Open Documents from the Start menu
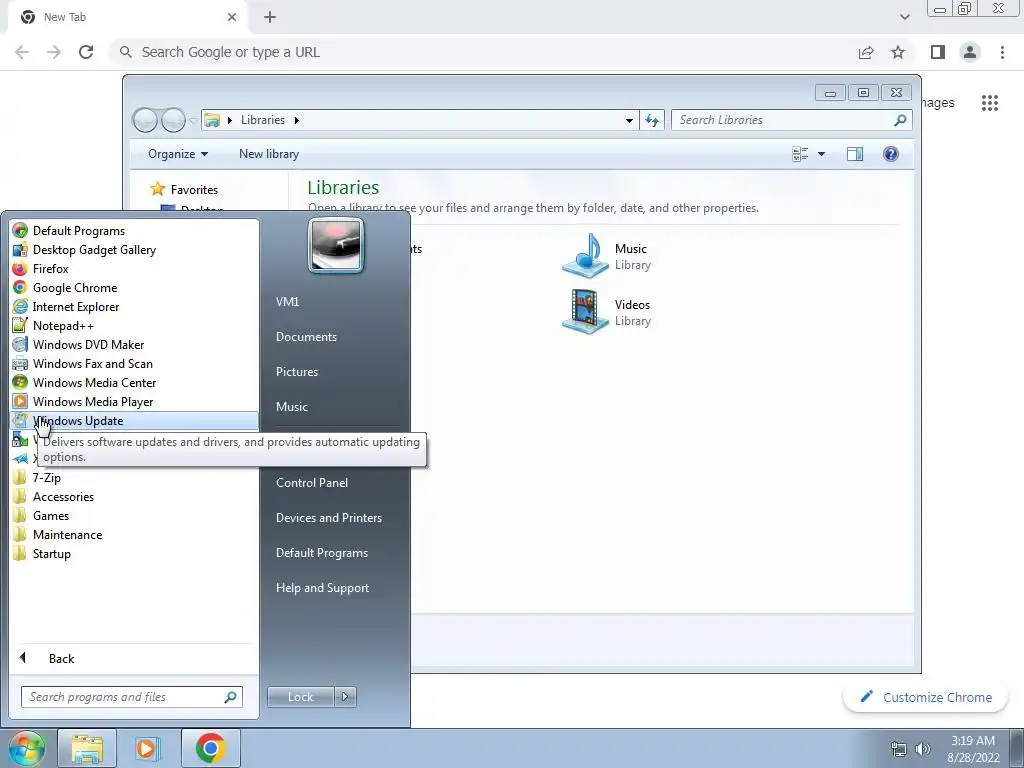Image resolution: width=1024 pixels, height=768 pixels. [x=306, y=336]
